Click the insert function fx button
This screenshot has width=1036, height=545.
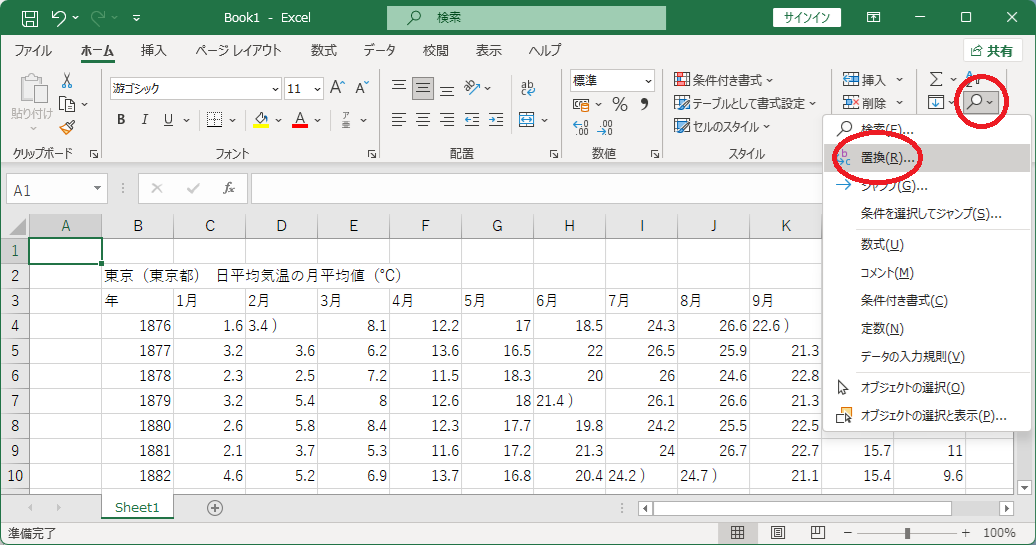pos(229,189)
